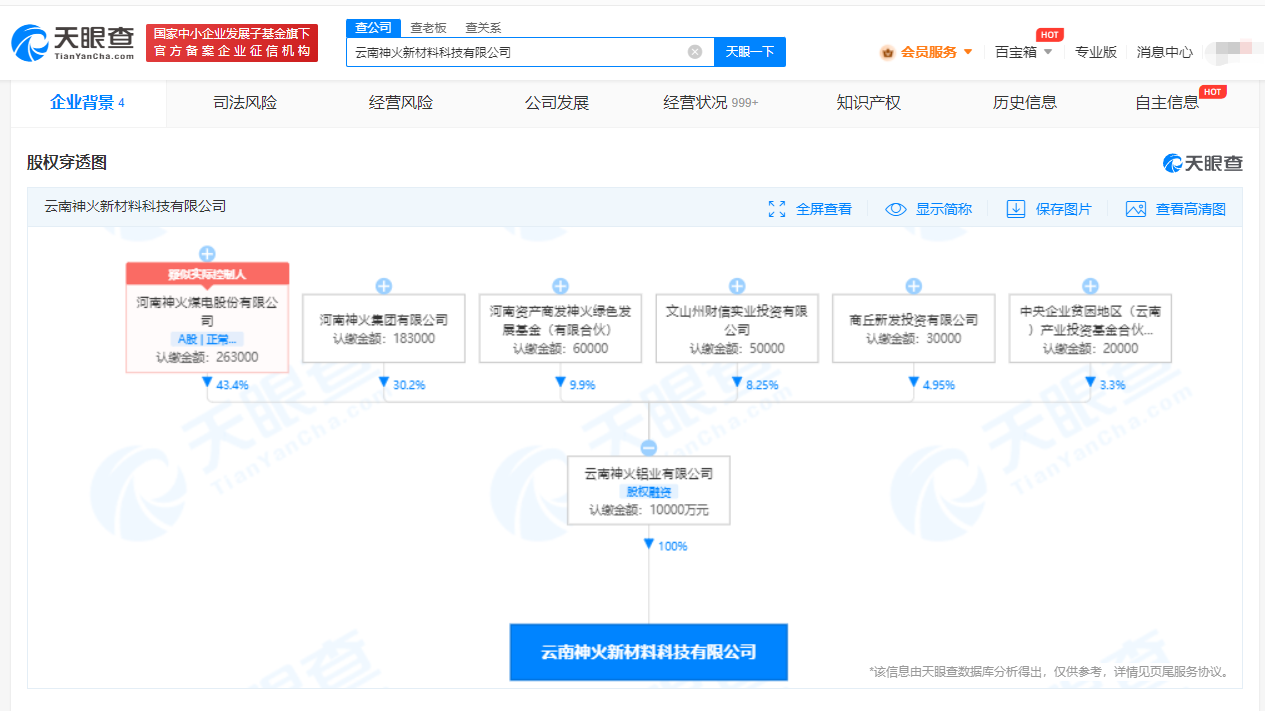This screenshot has width=1265, height=711.
Task: Click the red 官方备案企业征信机构 banner
Action: 232,43
